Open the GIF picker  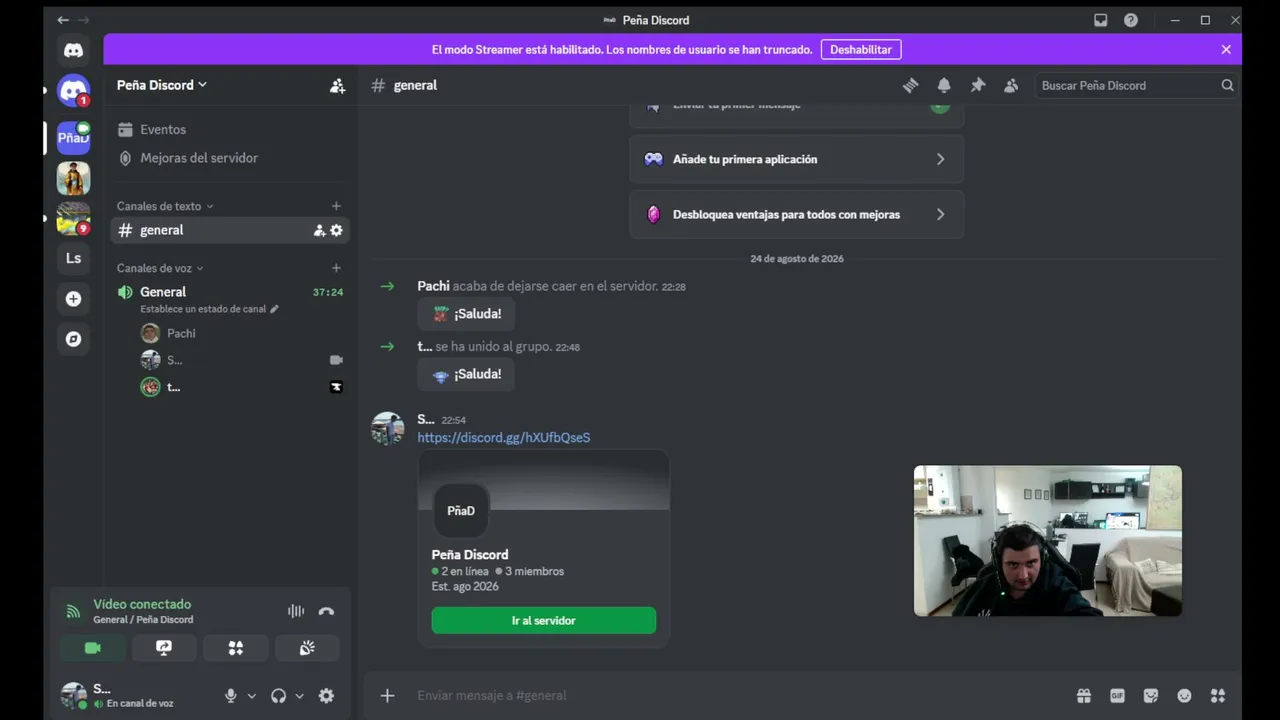click(x=1117, y=696)
